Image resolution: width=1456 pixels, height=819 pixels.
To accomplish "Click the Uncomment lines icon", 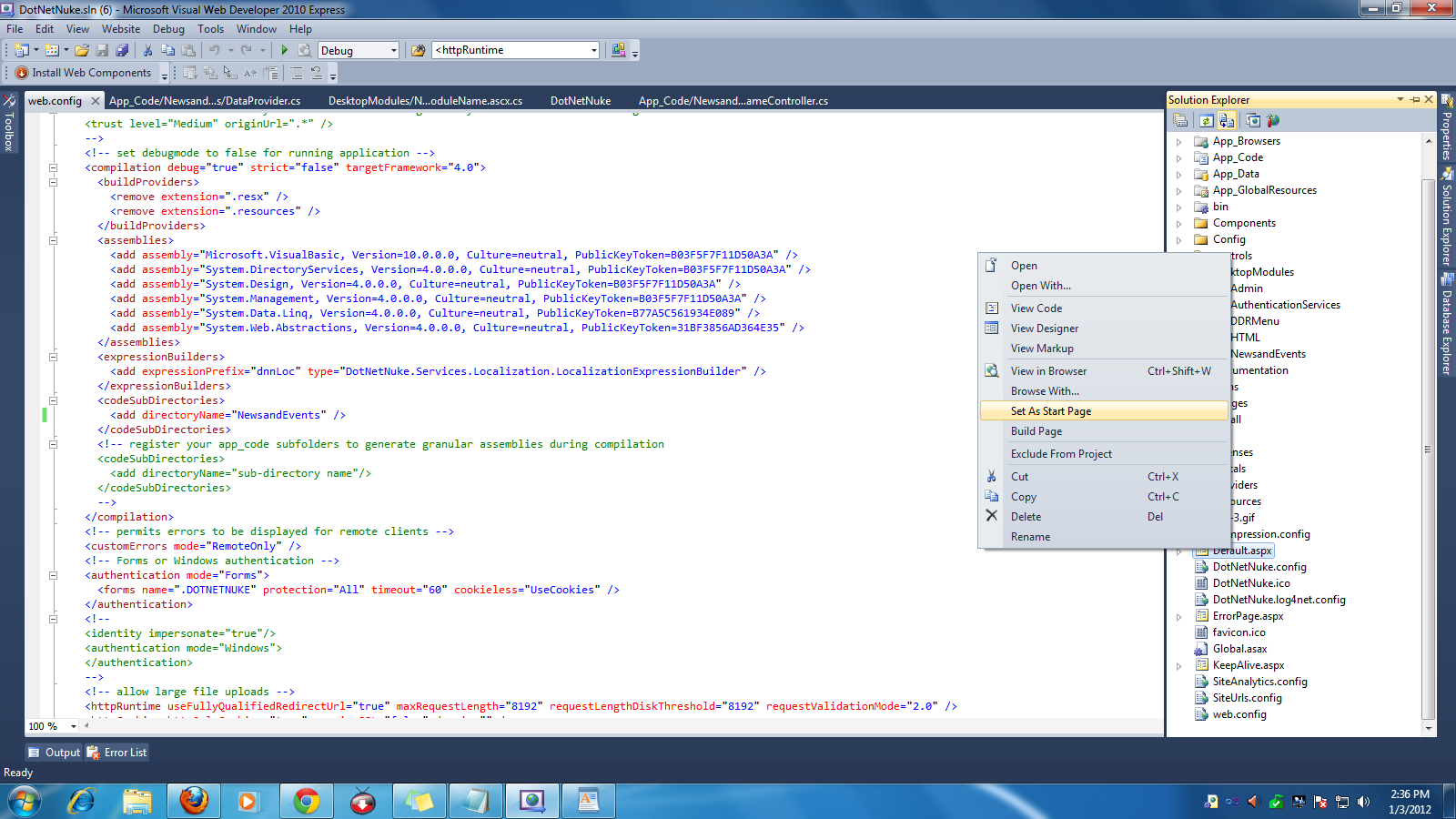I will click(x=317, y=73).
